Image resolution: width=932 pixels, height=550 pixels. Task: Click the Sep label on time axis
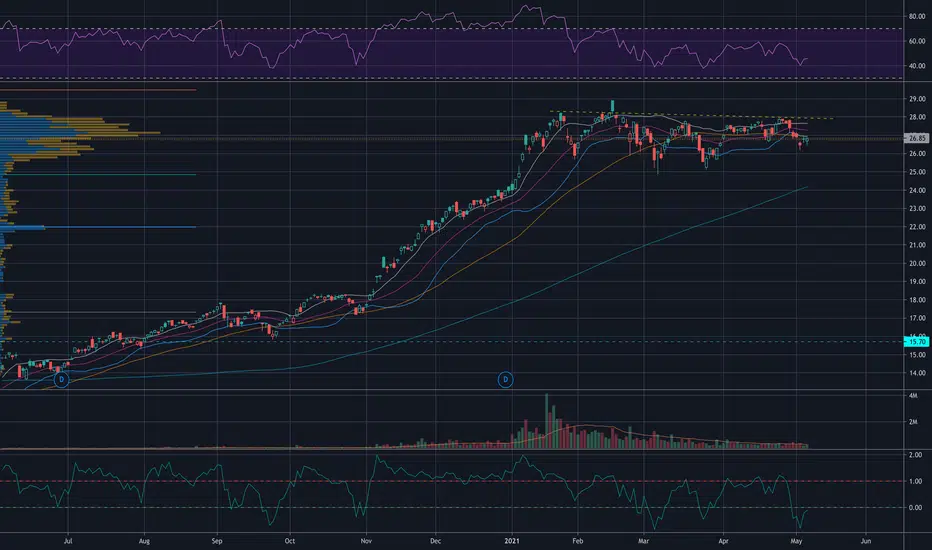(217, 541)
